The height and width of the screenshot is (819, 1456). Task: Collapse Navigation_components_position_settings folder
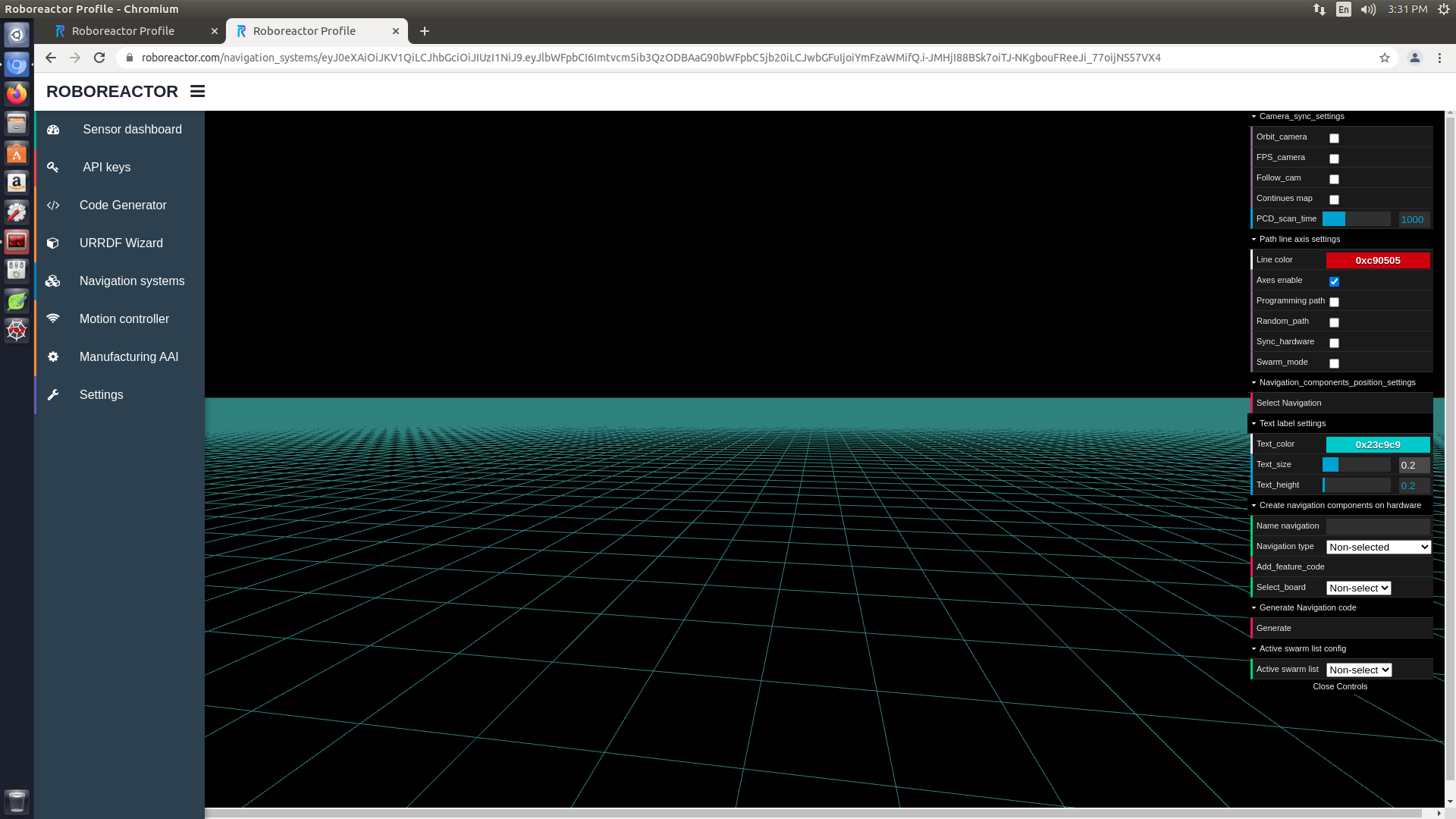(1341, 383)
